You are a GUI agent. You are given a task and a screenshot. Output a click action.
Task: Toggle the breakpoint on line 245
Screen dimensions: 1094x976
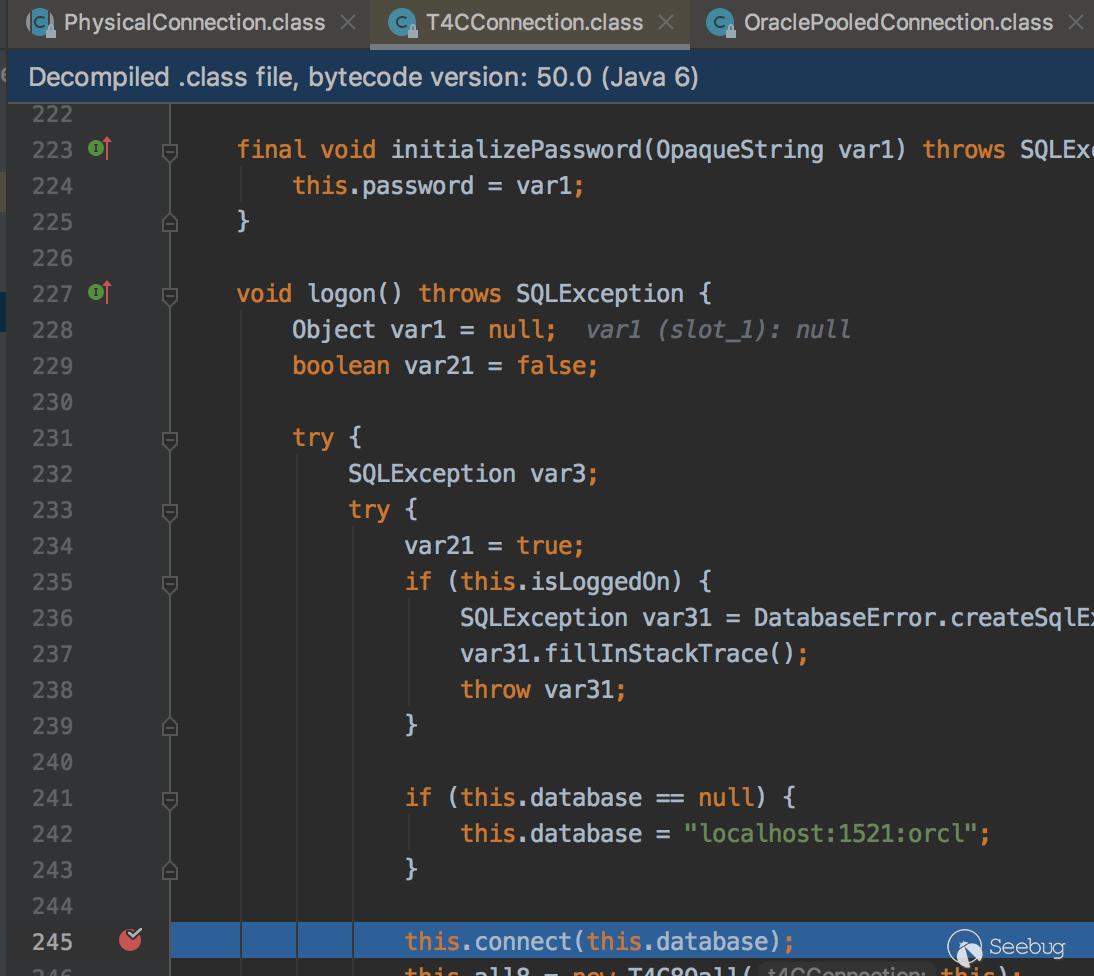[131, 940]
